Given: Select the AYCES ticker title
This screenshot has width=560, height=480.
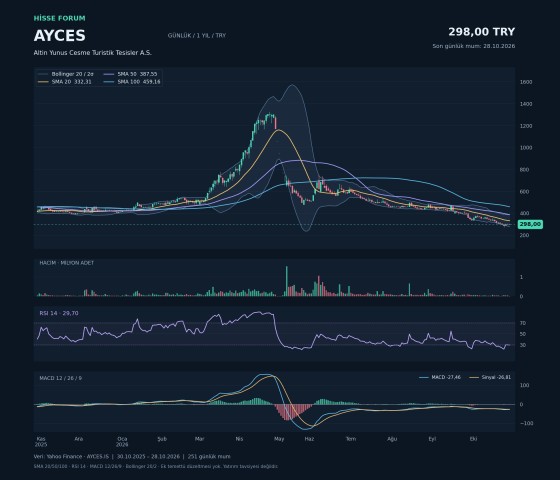Looking at the screenshot, I should pyautogui.click(x=60, y=36).
